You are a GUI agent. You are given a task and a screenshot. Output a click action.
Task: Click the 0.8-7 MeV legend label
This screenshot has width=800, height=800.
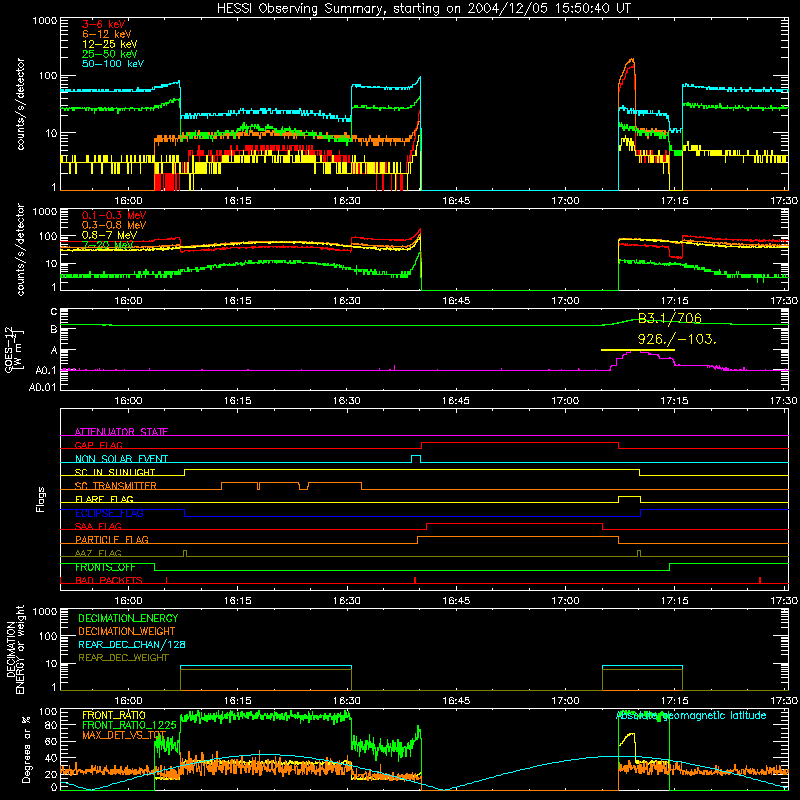tap(109, 235)
